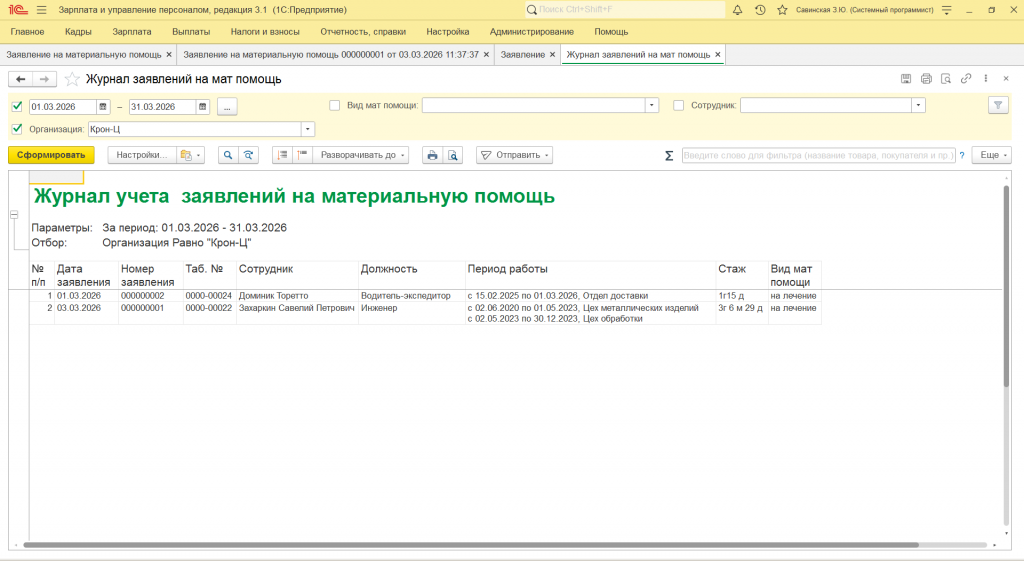Enable the Вид мат помощи checkbox
The image size is (1024, 561).
[x=335, y=105]
